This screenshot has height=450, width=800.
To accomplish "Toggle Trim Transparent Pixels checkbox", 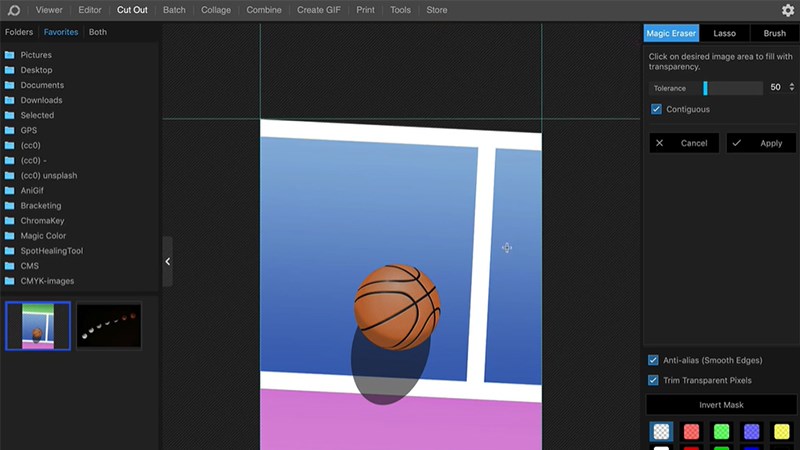I will tap(654, 380).
